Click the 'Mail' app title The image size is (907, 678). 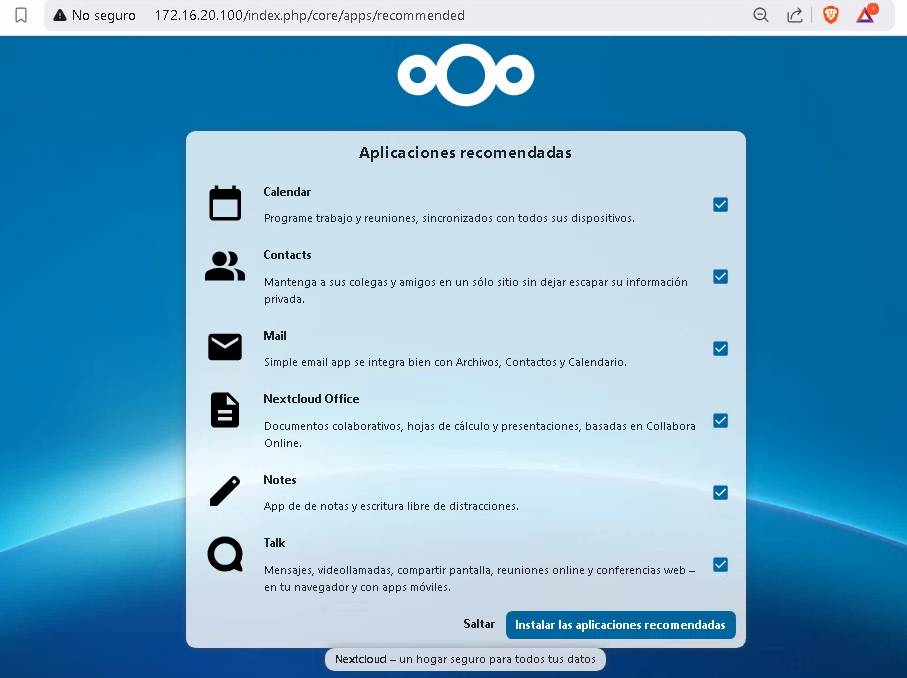pyautogui.click(x=275, y=336)
